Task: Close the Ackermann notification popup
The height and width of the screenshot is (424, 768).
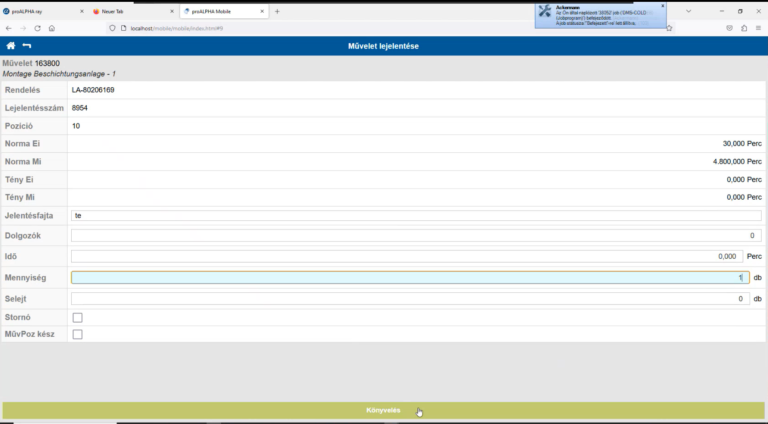Action: pyautogui.click(x=662, y=6)
